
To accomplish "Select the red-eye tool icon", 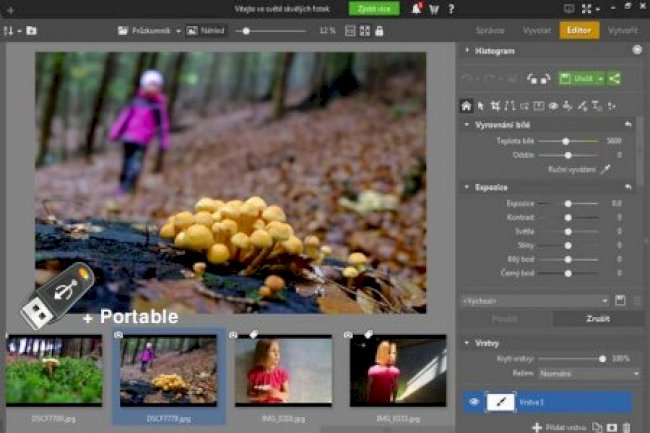I will [553, 105].
